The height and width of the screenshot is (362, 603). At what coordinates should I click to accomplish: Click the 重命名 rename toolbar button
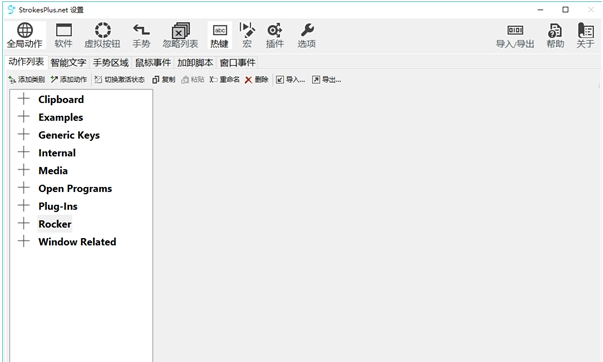coord(225,80)
